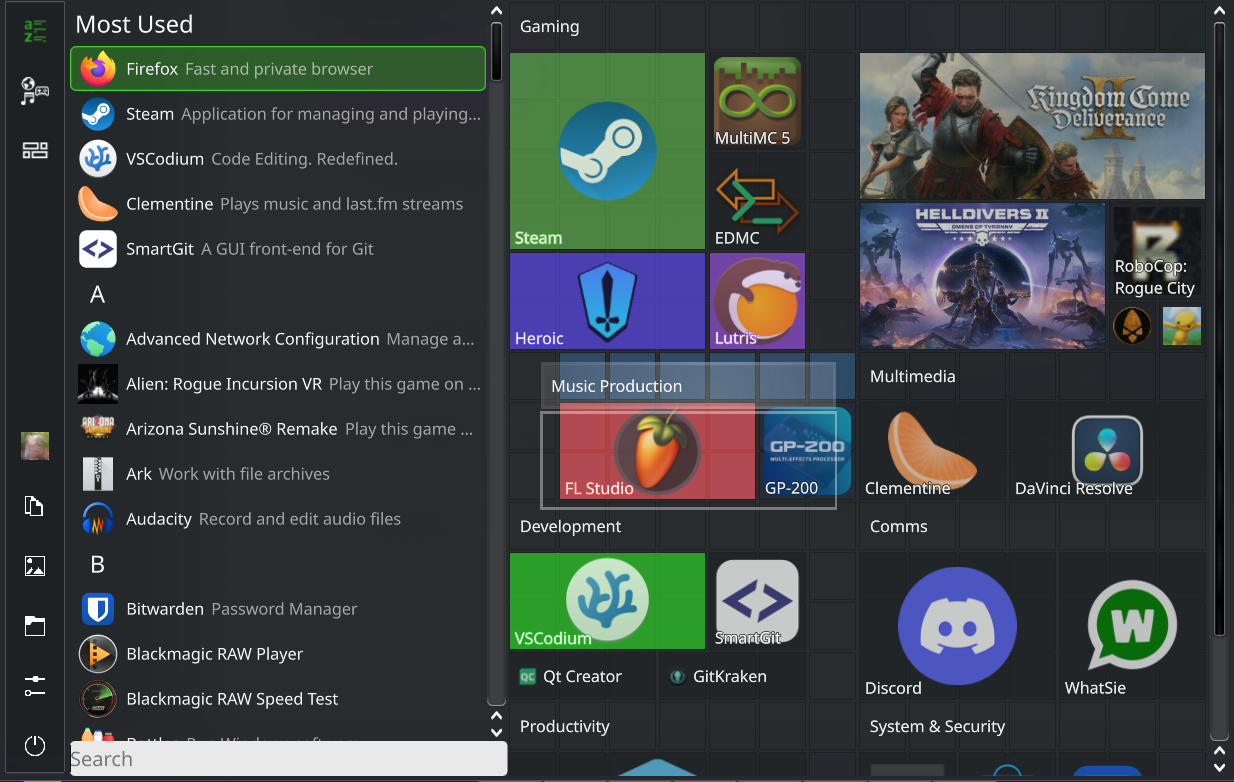Launch Alien: Rogue Incursion VR entry
Viewport: 1234px width, 782px height.
tap(278, 384)
